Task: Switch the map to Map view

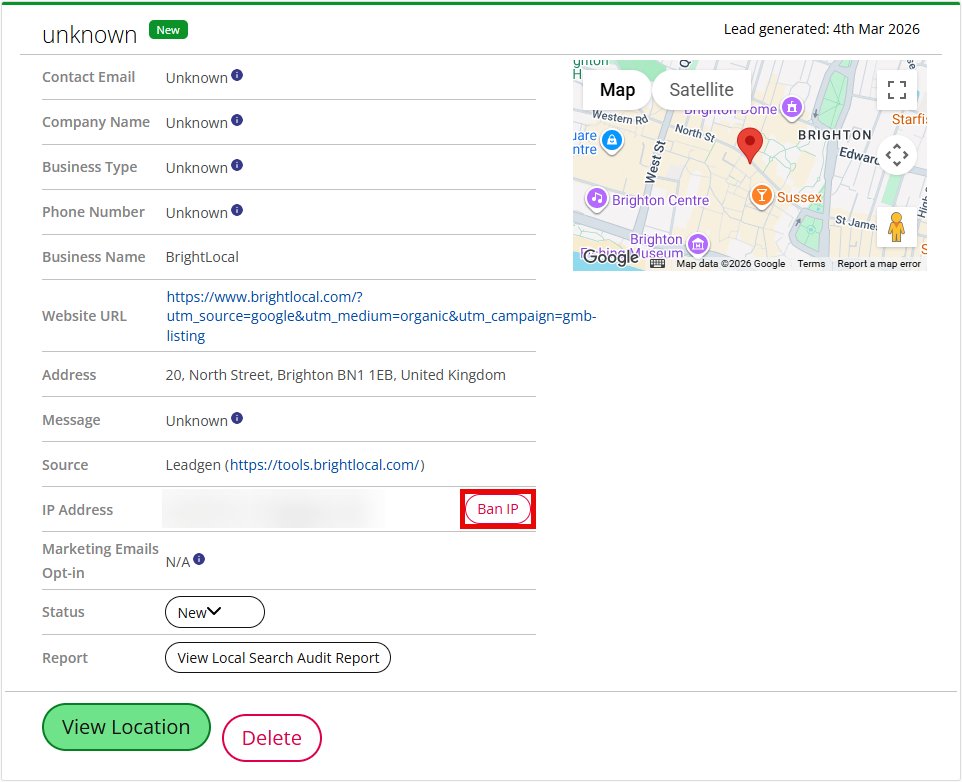Action: [617, 90]
